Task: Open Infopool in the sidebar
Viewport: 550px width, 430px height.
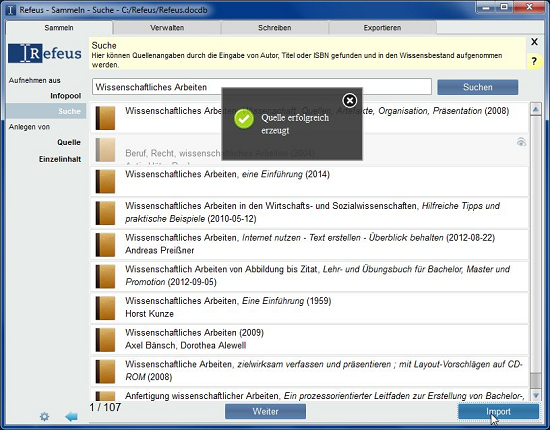Action: pos(65,96)
